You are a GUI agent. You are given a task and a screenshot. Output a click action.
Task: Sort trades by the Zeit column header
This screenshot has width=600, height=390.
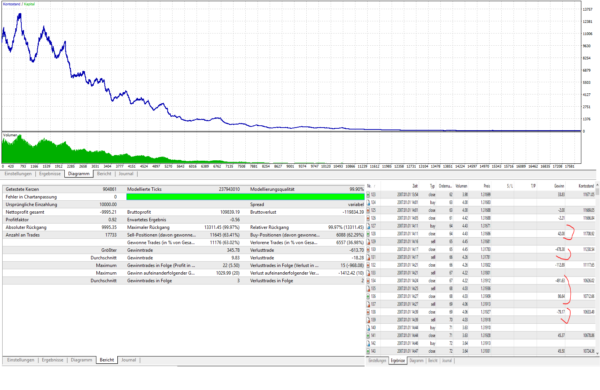point(415,186)
